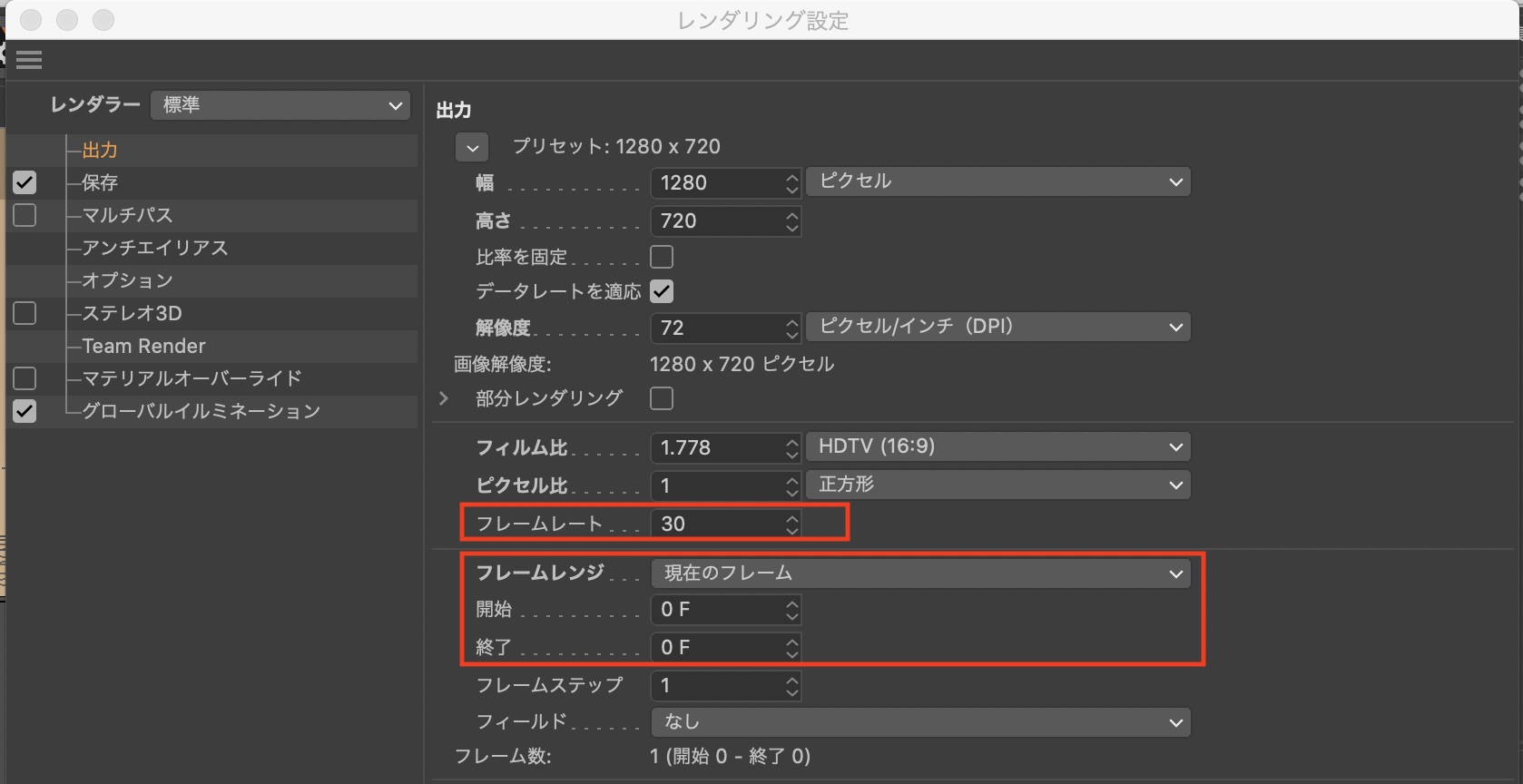Image resolution: width=1523 pixels, height=784 pixels.
Task: Open the hamburger menu icon
Action: [x=29, y=61]
